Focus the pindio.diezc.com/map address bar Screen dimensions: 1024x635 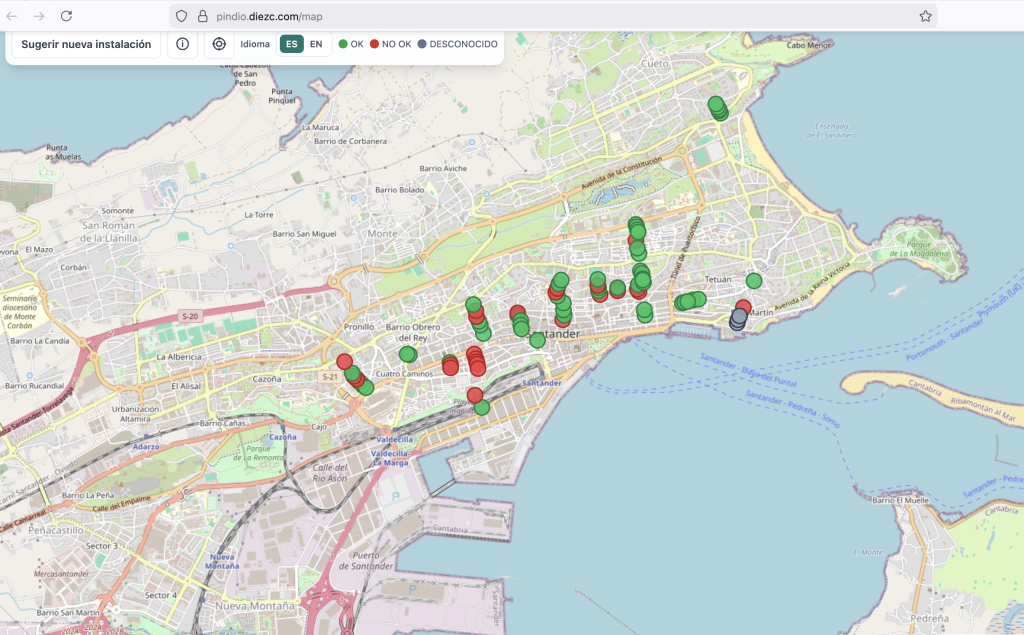[500, 16]
